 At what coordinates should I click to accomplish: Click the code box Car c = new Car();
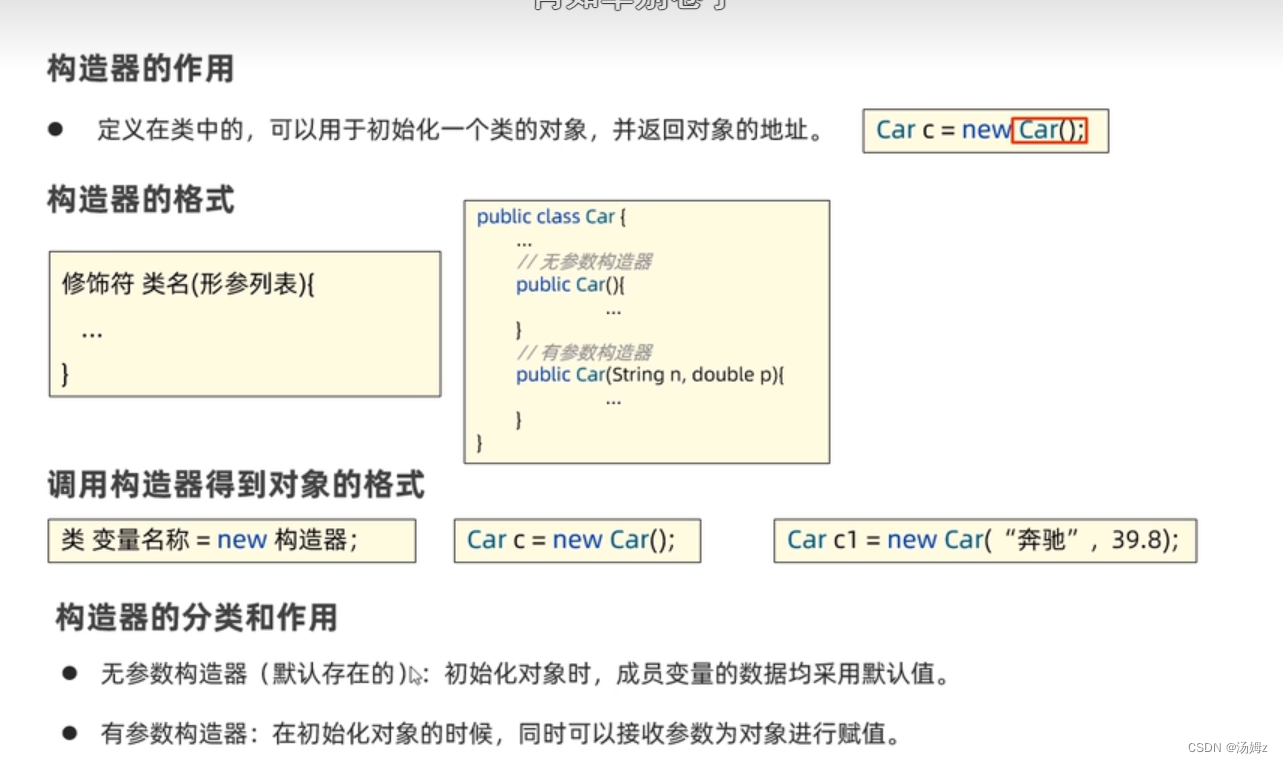(577, 539)
